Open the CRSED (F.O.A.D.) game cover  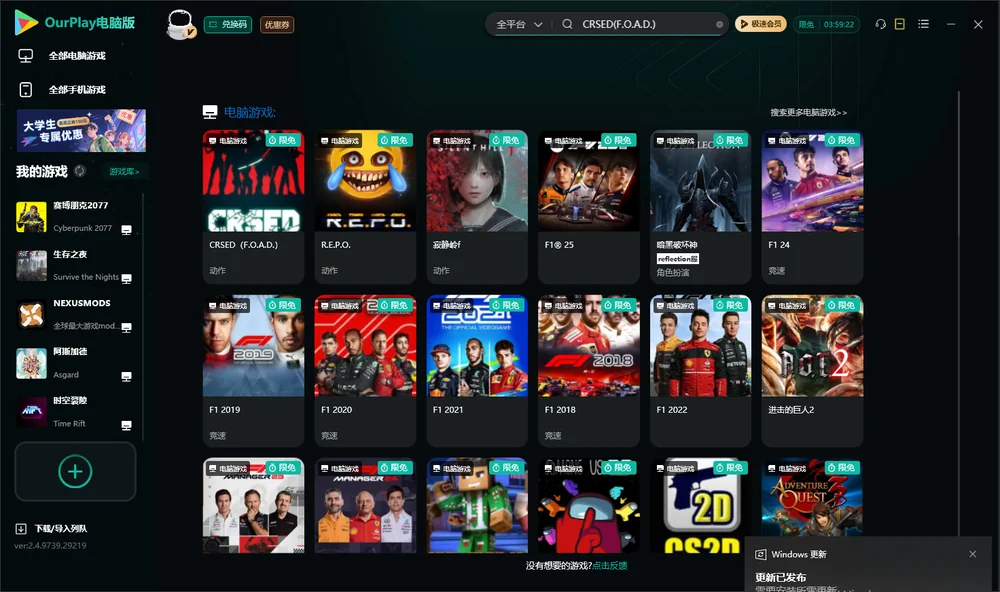click(253, 181)
